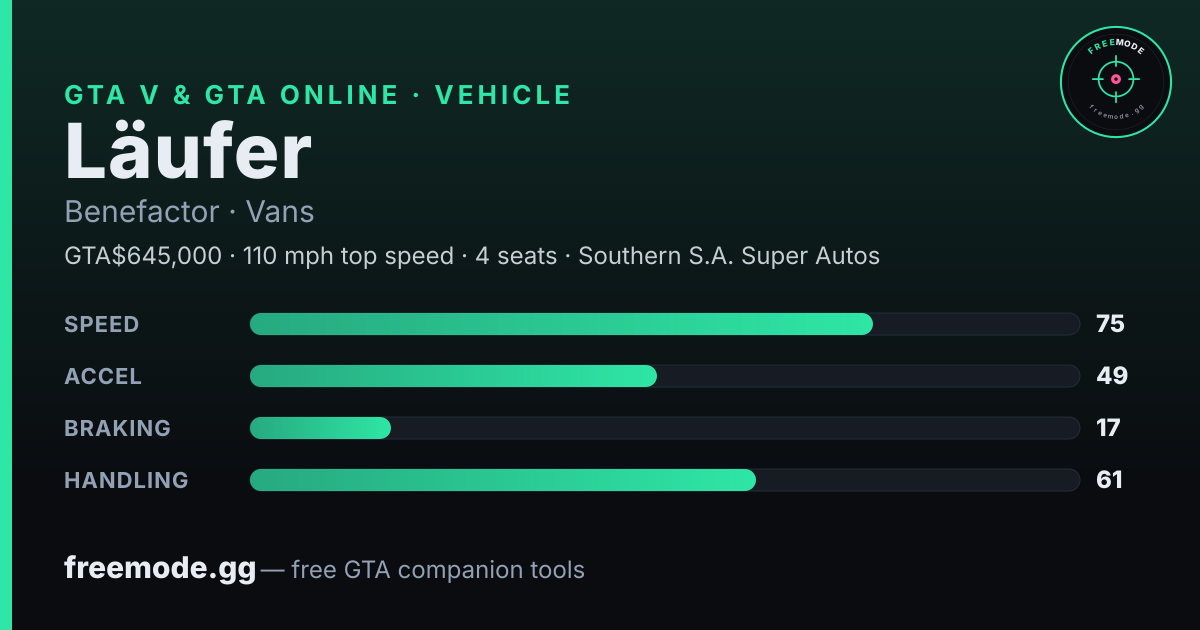Click the GTA V & GTA ONLINE heading
This screenshot has width=1200, height=630.
(x=232, y=95)
